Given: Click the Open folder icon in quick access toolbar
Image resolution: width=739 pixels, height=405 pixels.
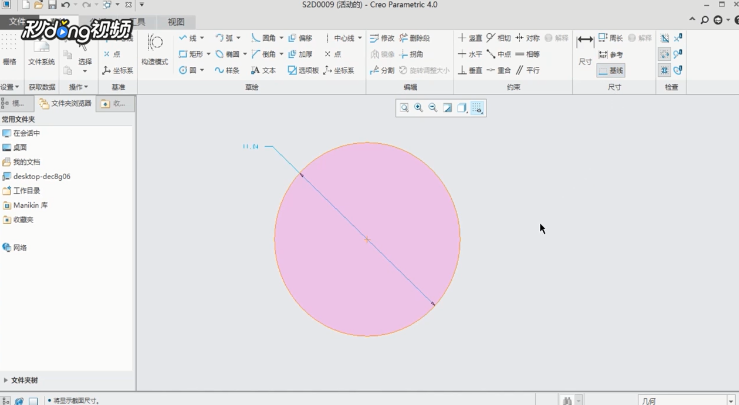Looking at the screenshot, I should [39, 5].
